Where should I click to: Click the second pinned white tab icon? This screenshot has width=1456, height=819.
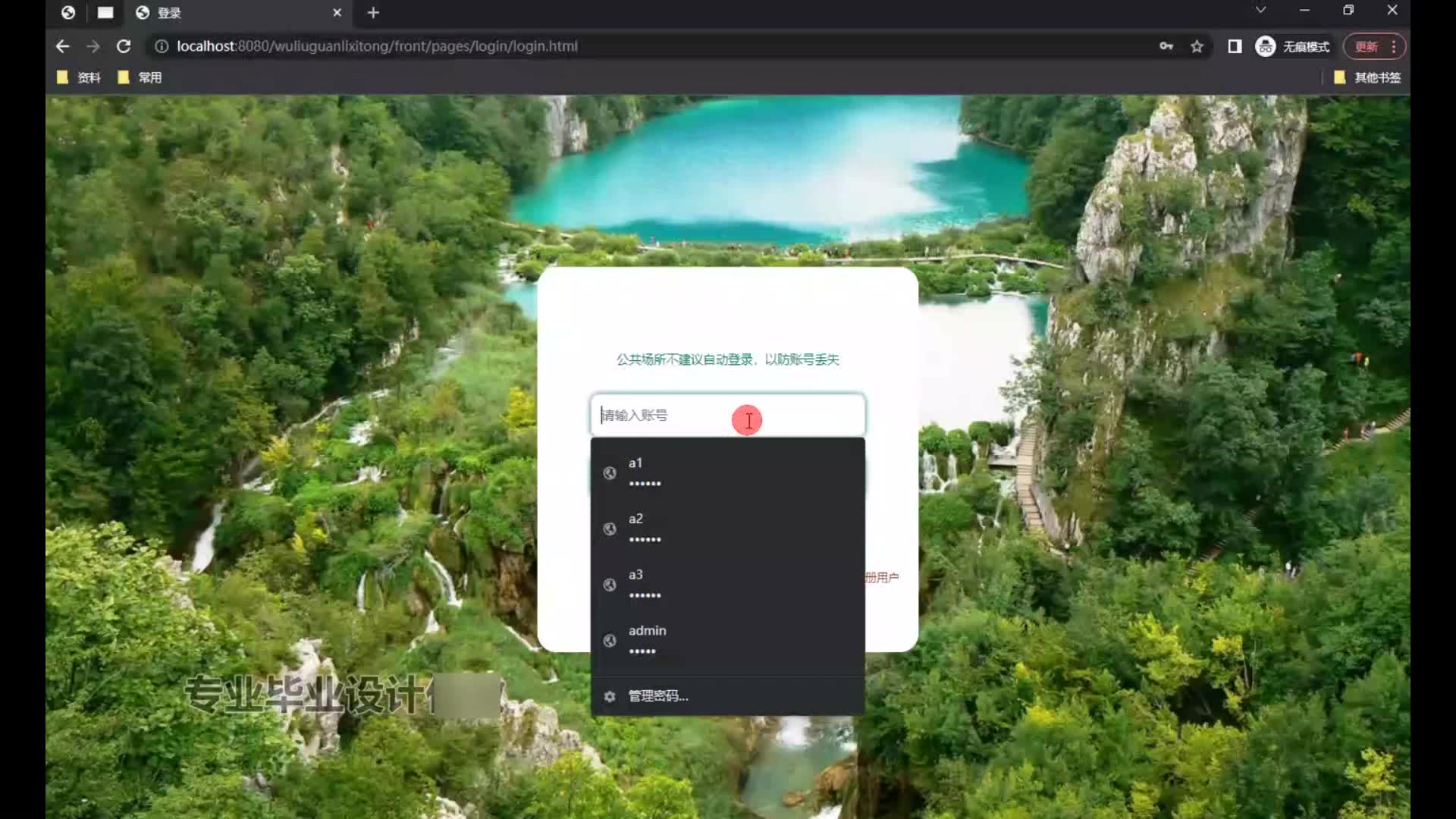[x=105, y=13]
